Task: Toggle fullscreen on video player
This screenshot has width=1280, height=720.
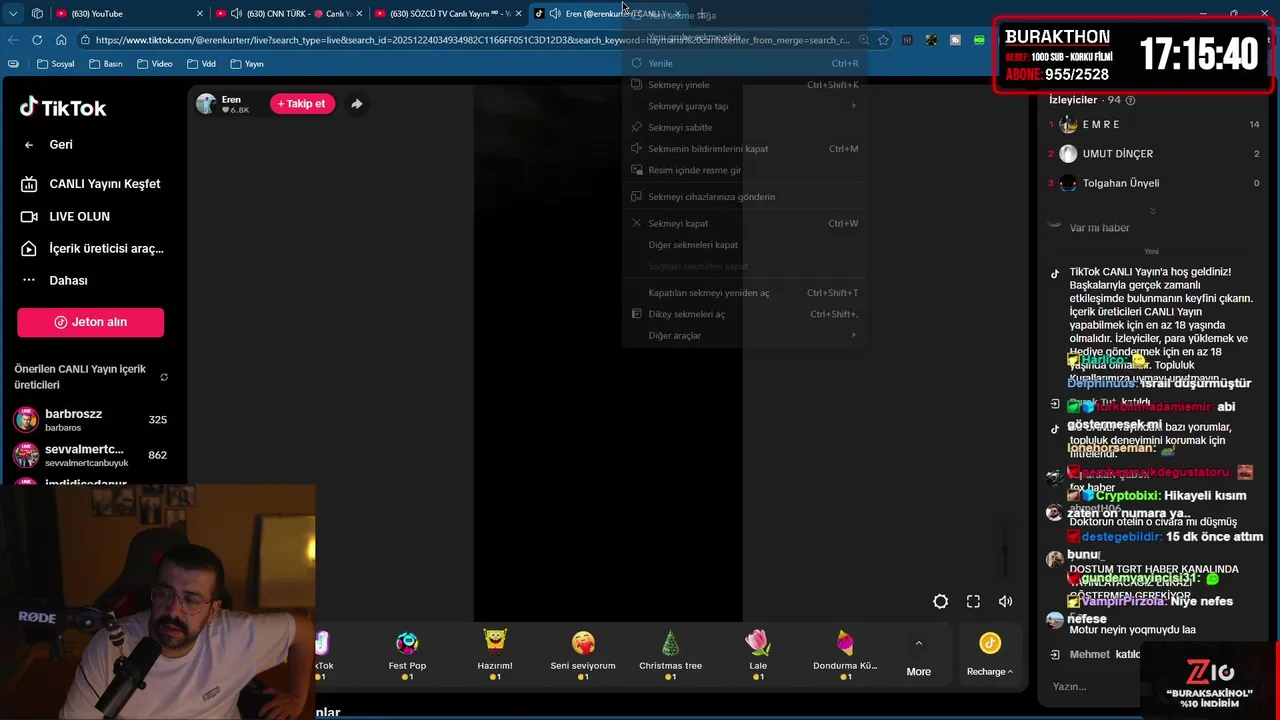Action: click(973, 601)
